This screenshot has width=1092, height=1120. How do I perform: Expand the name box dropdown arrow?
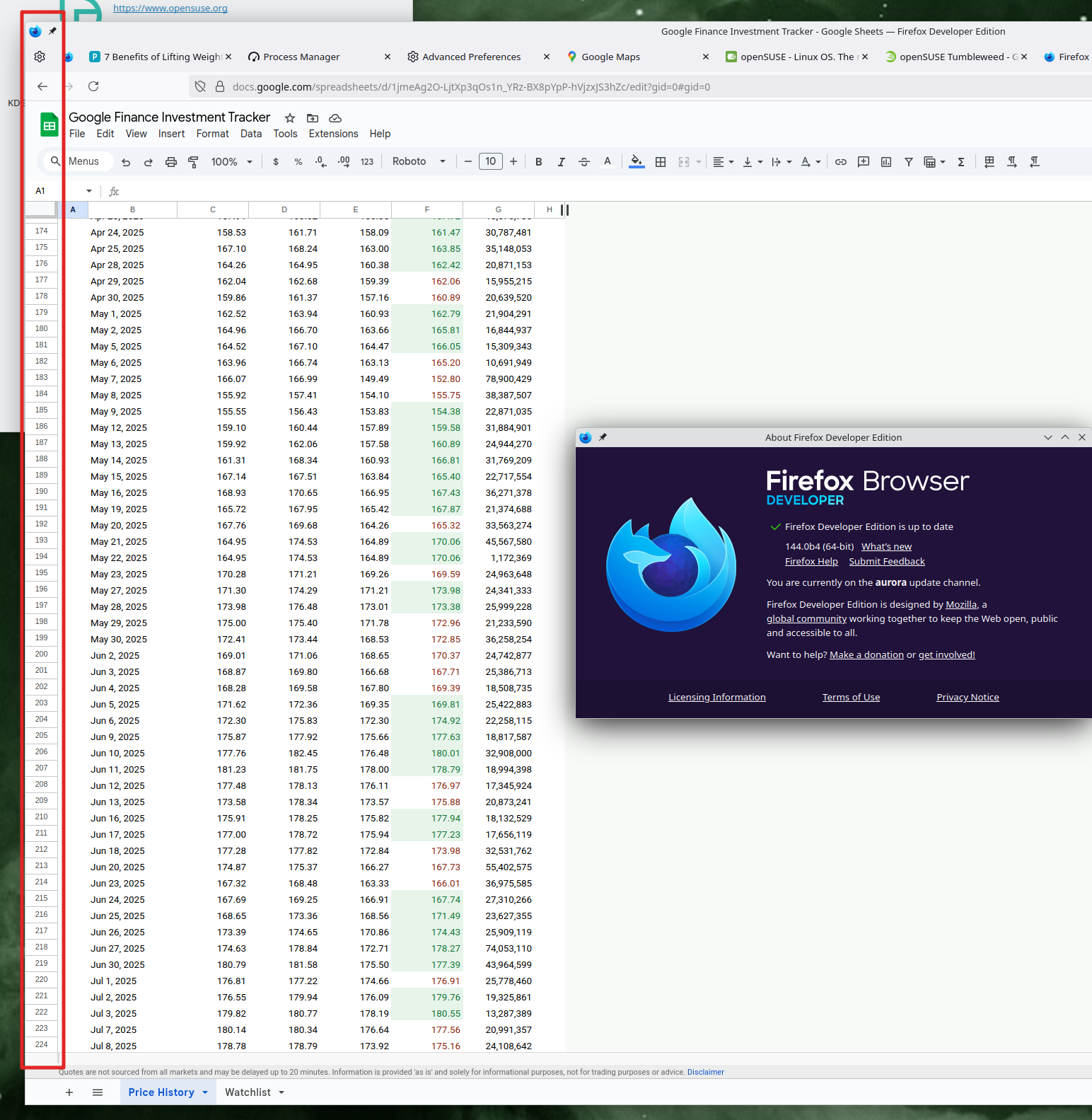point(89,191)
